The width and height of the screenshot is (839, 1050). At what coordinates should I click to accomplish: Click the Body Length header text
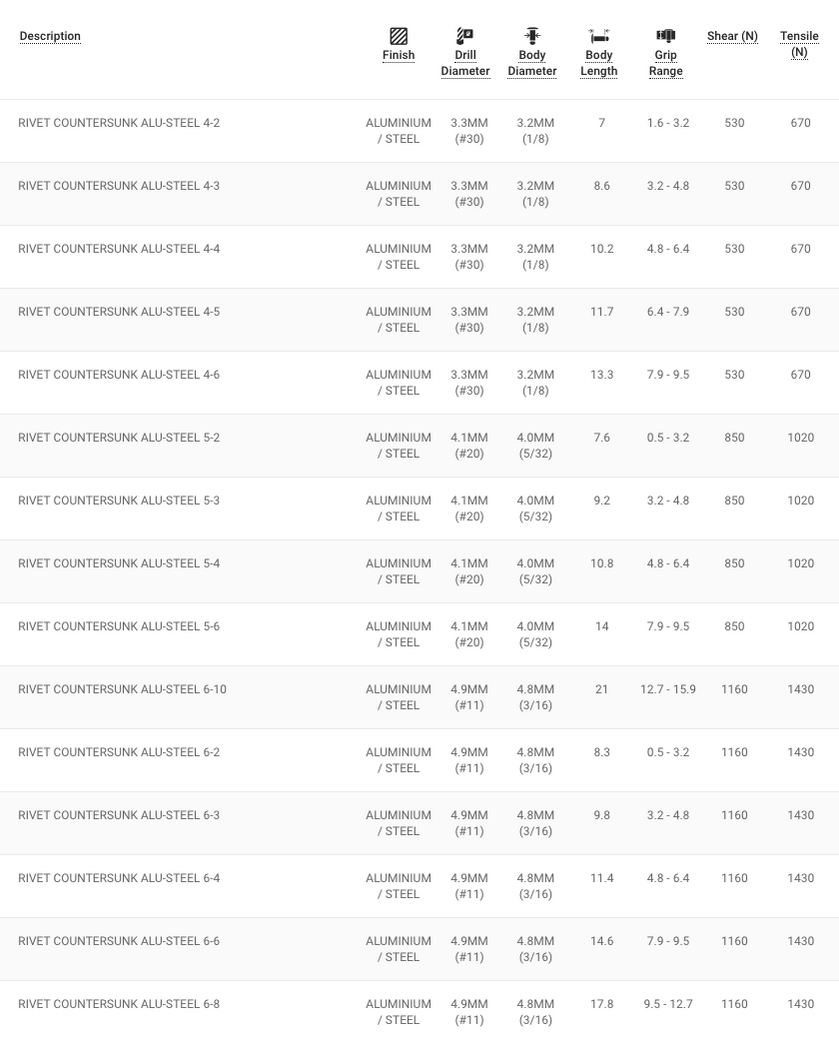(x=599, y=63)
